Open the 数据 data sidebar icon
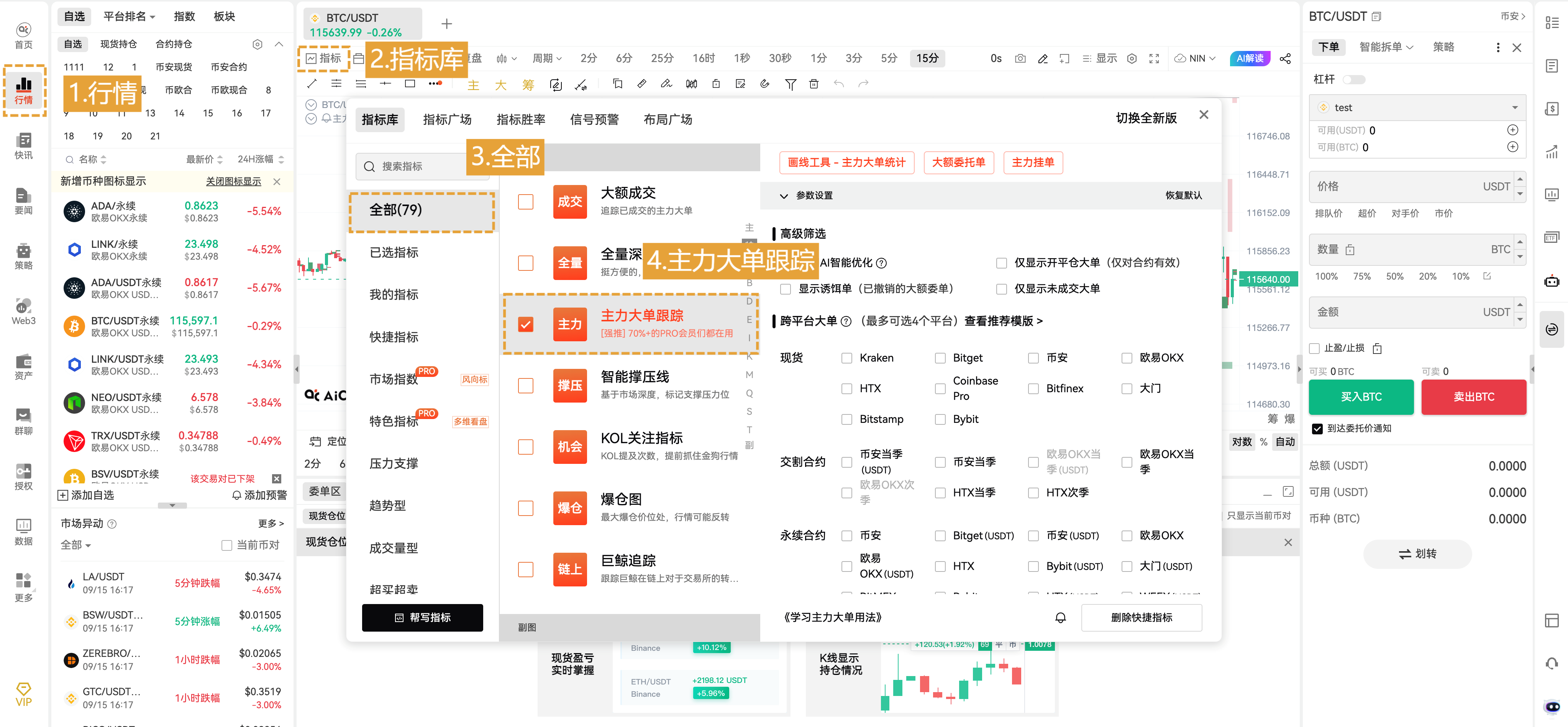This screenshot has height=727, width=1568. click(23, 532)
